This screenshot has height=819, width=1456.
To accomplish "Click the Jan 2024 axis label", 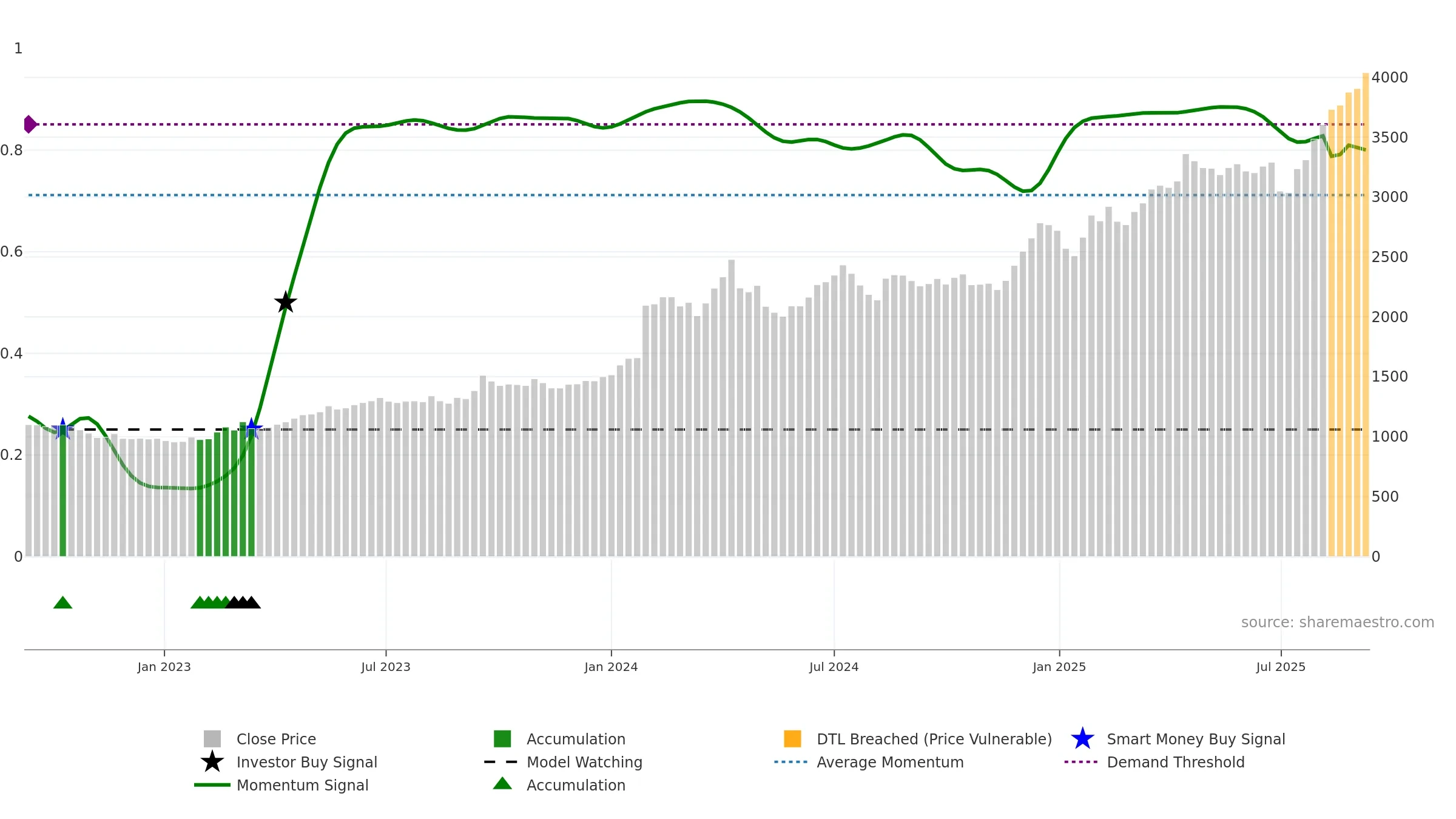I will [611, 667].
